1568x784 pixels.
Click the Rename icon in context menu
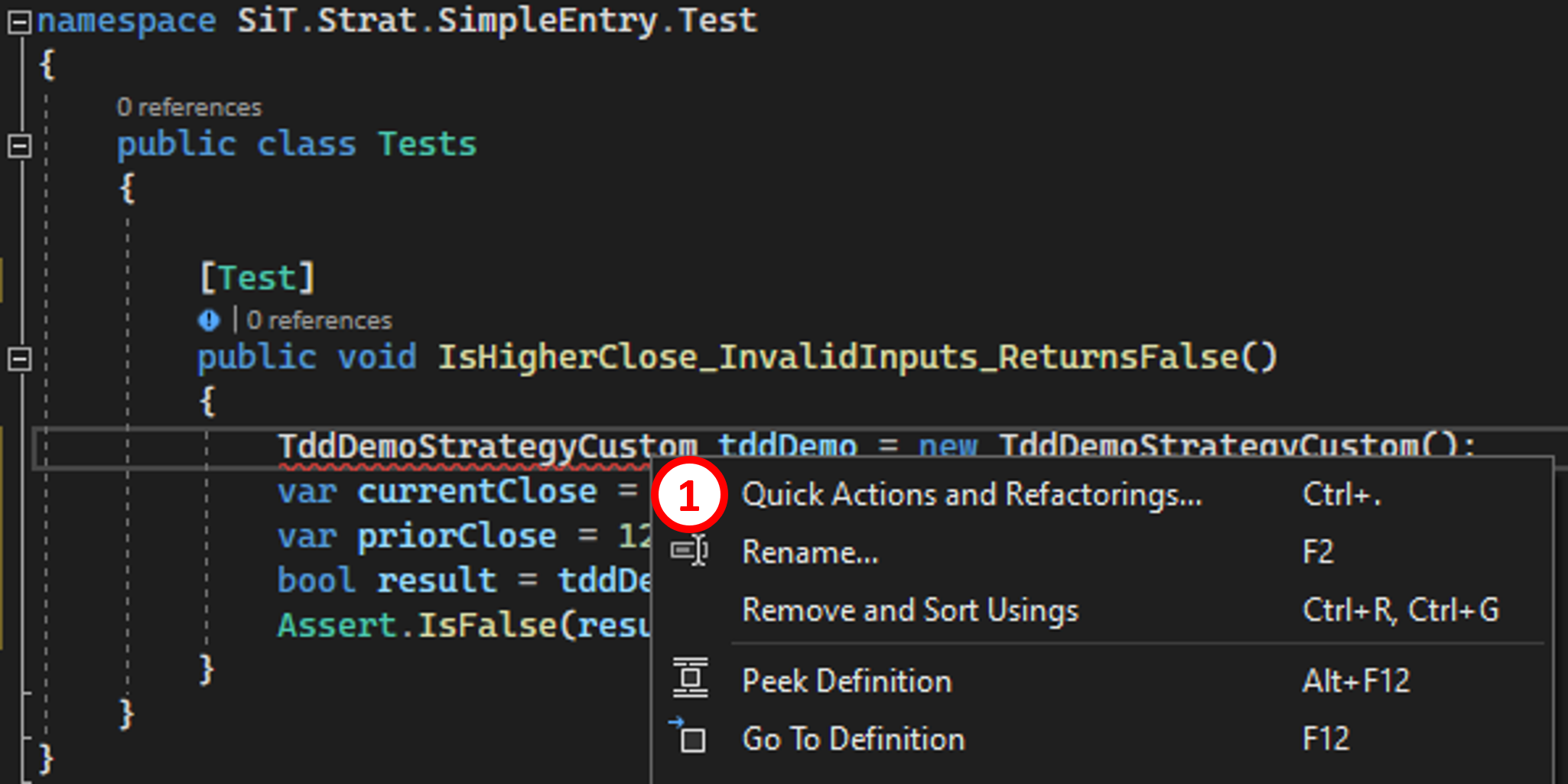pyautogui.click(x=689, y=551)
